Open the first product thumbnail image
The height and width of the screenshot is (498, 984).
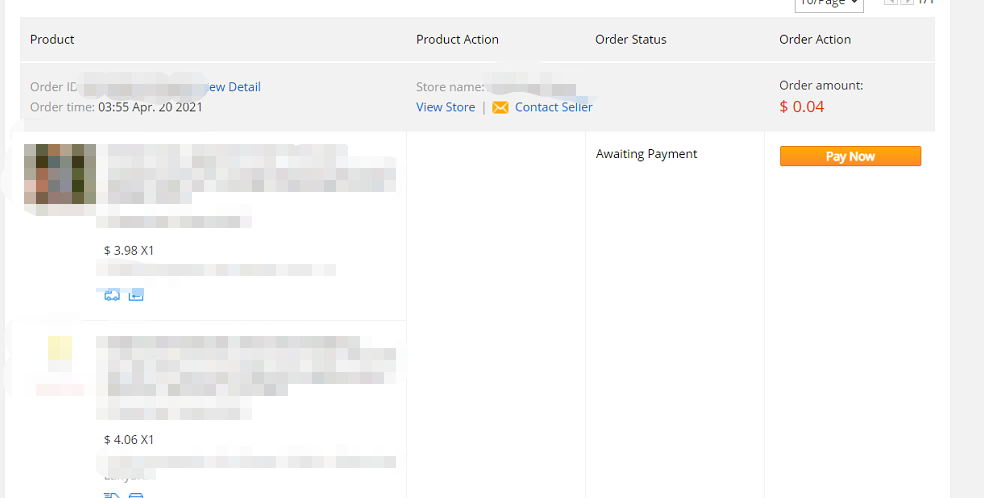click(x=60, y=175)
